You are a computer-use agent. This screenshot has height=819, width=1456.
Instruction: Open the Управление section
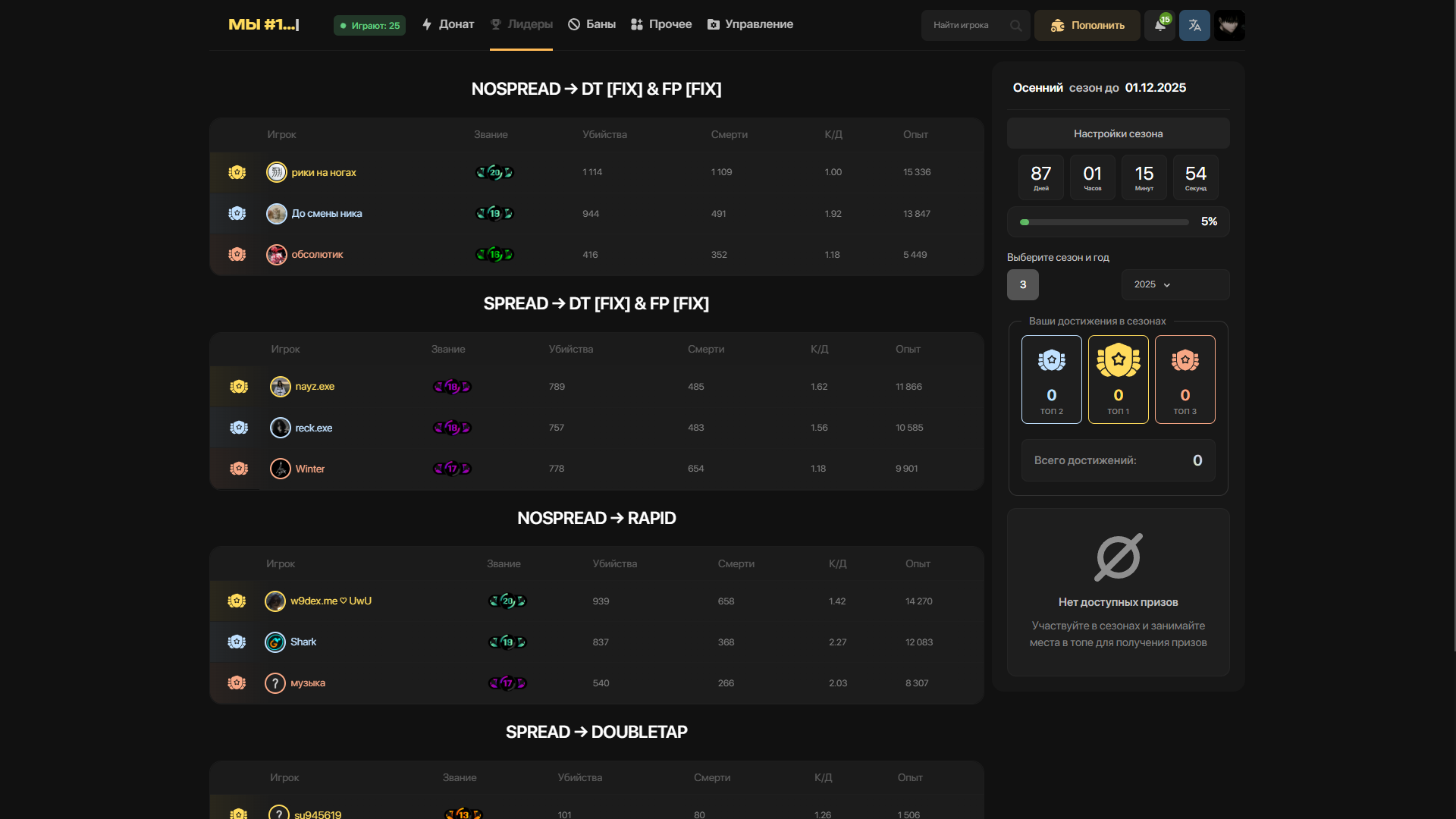tap(750, 24)
